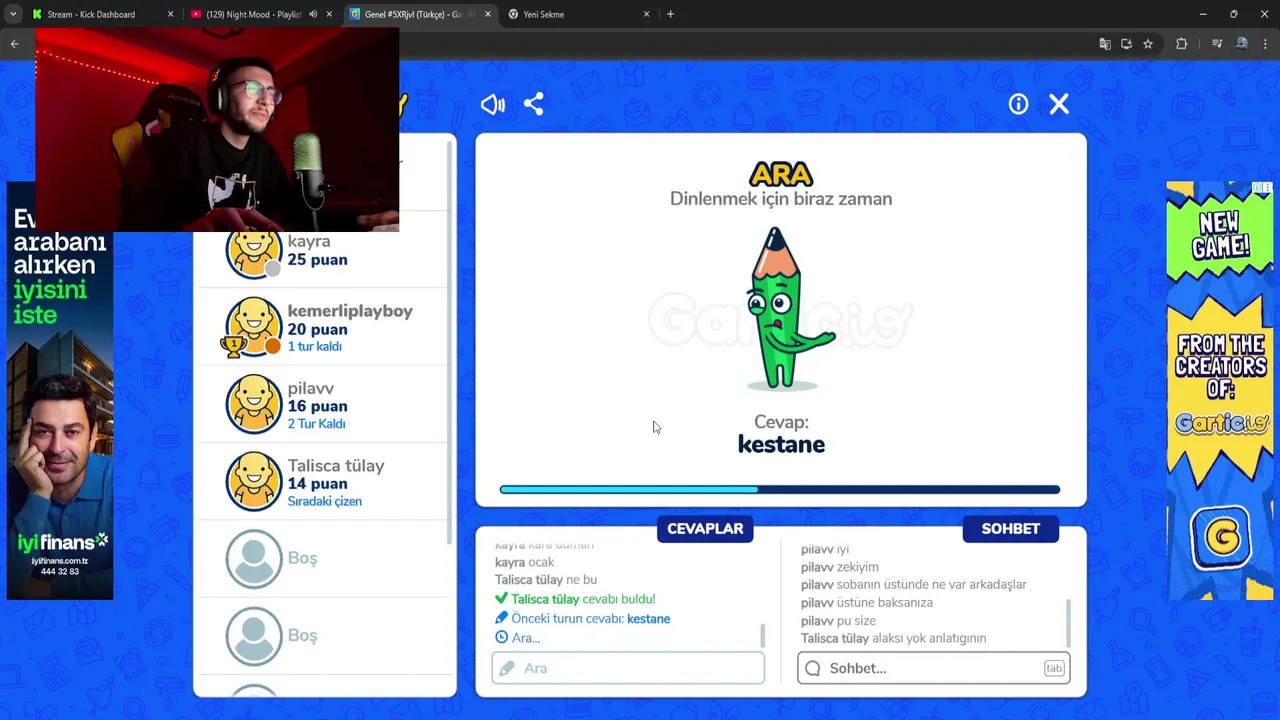
Task: Click the player list scrollbar
Action: tap(449, 341)
